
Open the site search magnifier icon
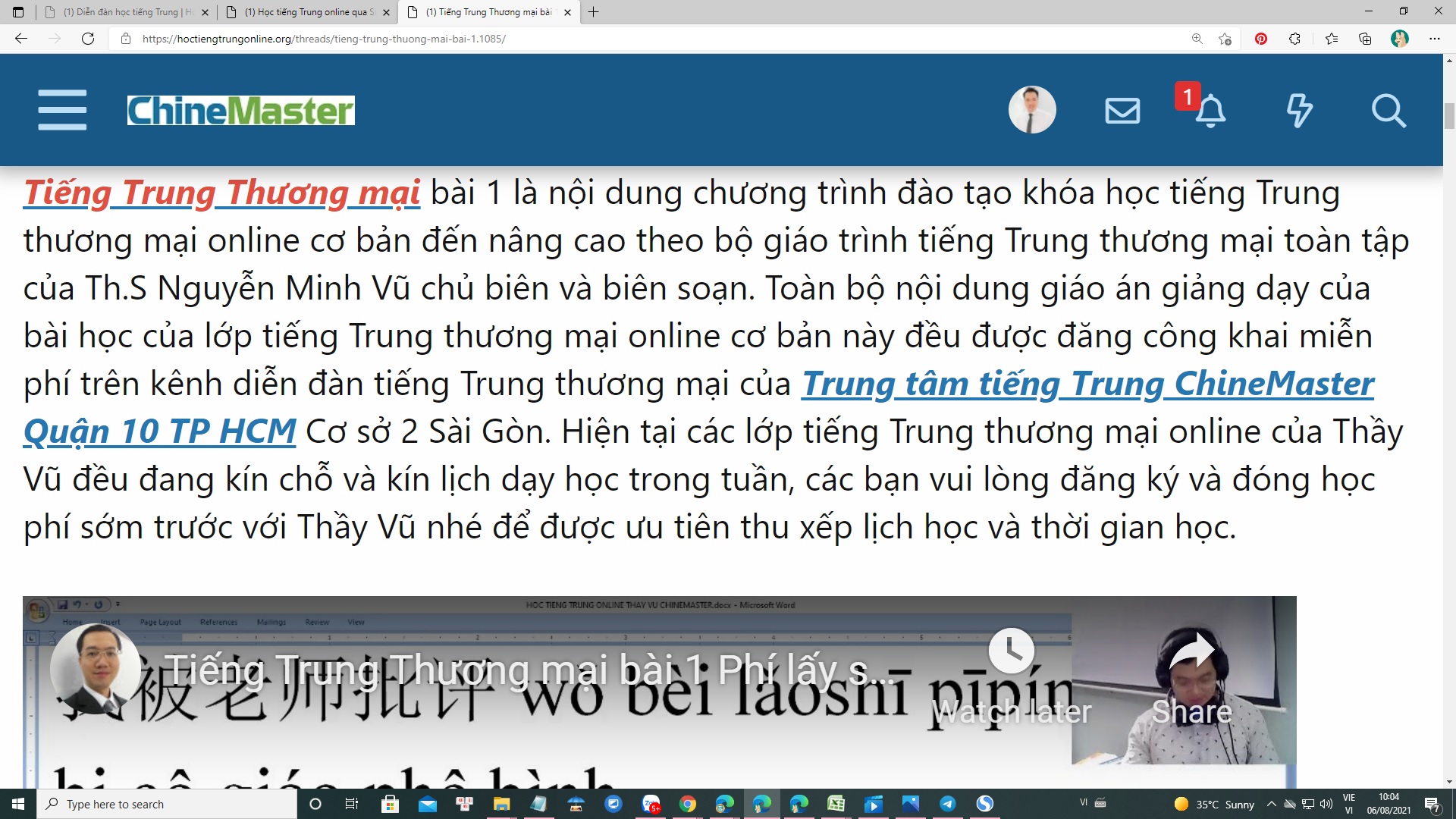click(x=1389, y=111)
